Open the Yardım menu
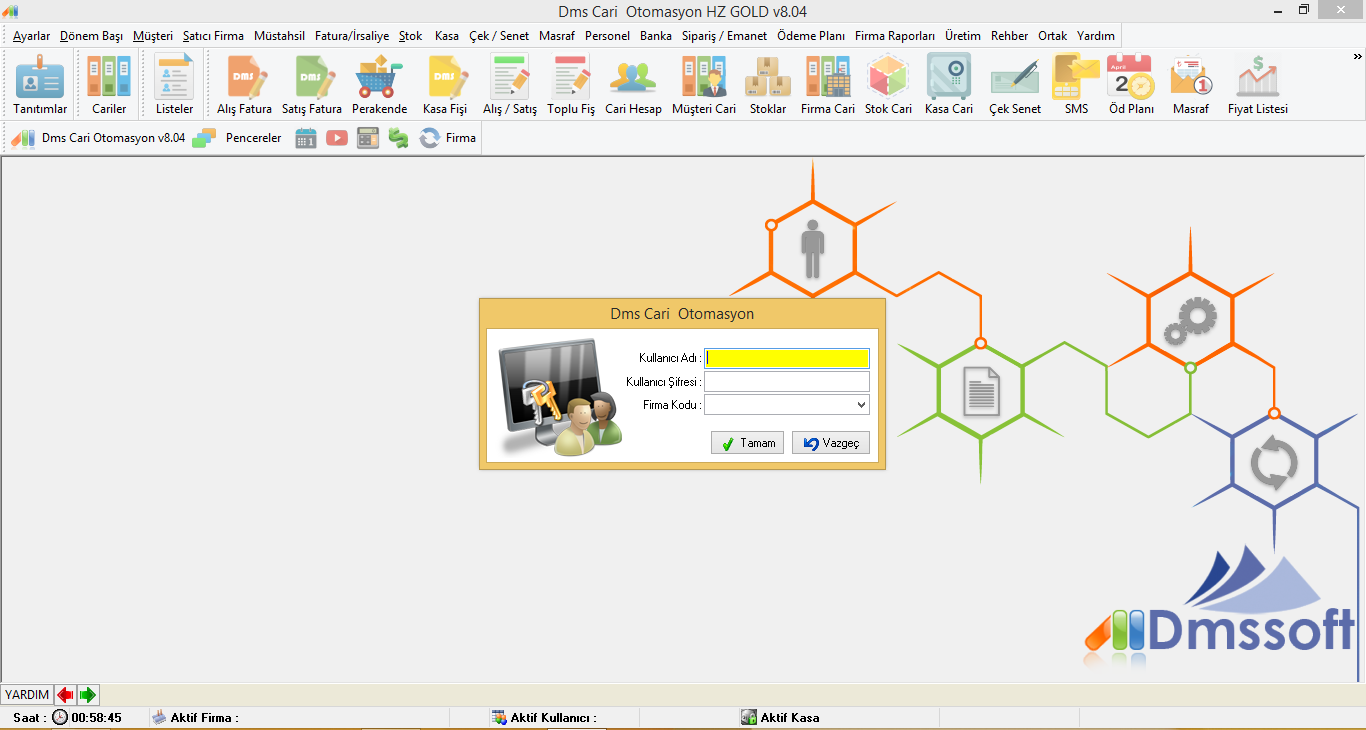The width and height of the screenshot is (1366, 730). (x=1096, y=36)
